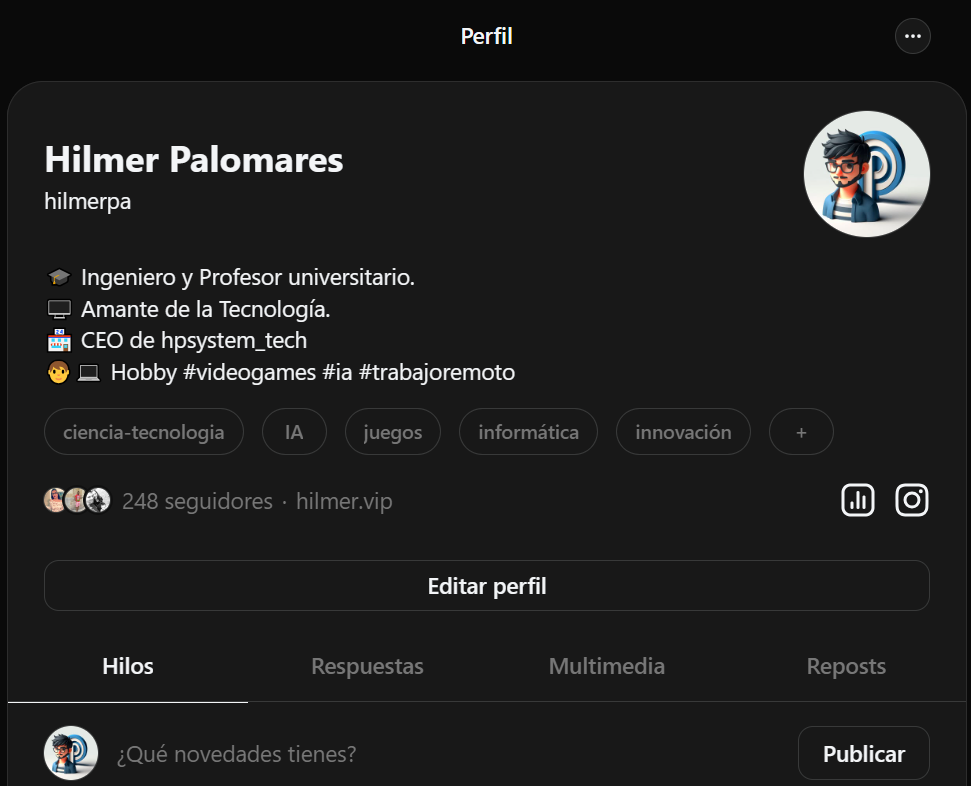Open the hilmer.vip link
This screenshot has width=971, height=786.
(x=343, y=500)
